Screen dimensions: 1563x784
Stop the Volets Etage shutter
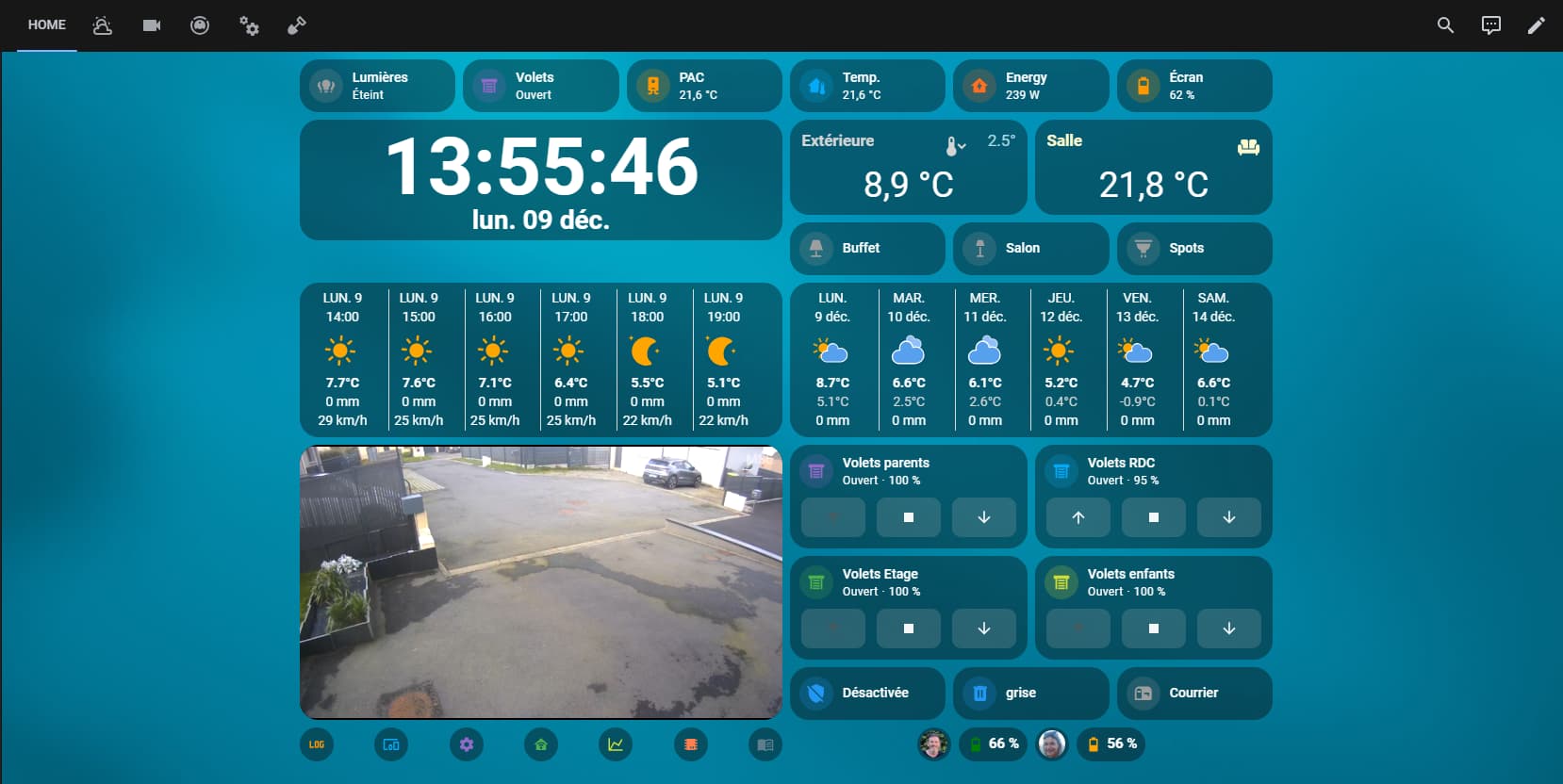[x=909, y=629]
